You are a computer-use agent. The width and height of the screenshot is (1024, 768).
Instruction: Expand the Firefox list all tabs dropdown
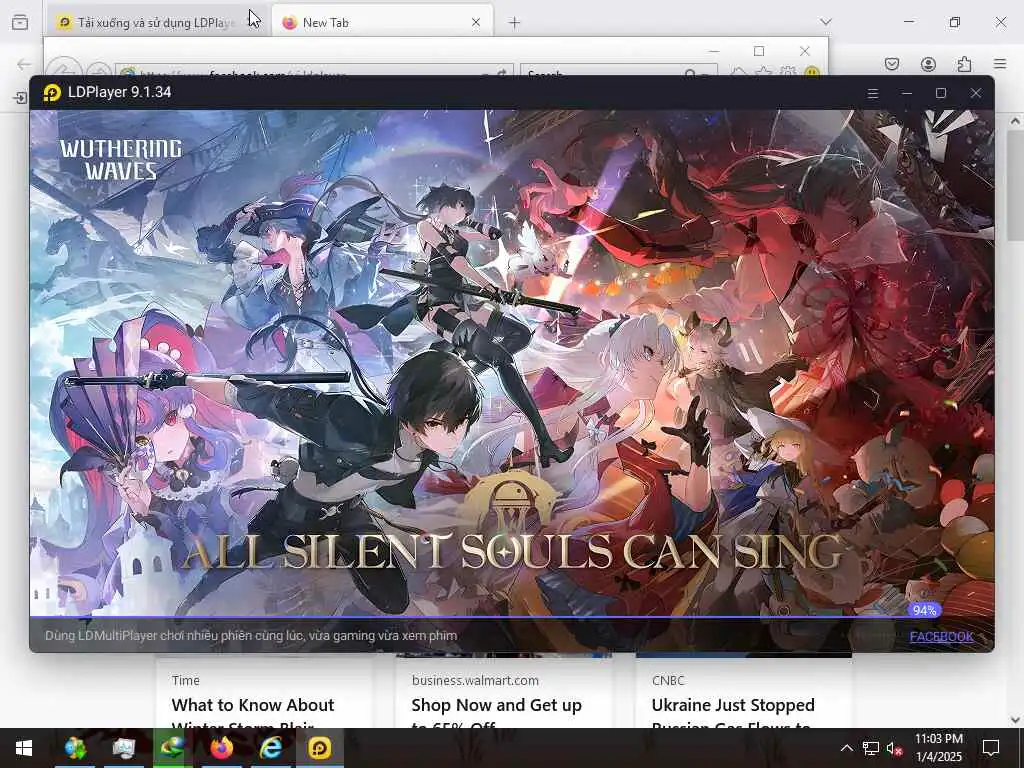pyautogui.click(x=825, y=22)
